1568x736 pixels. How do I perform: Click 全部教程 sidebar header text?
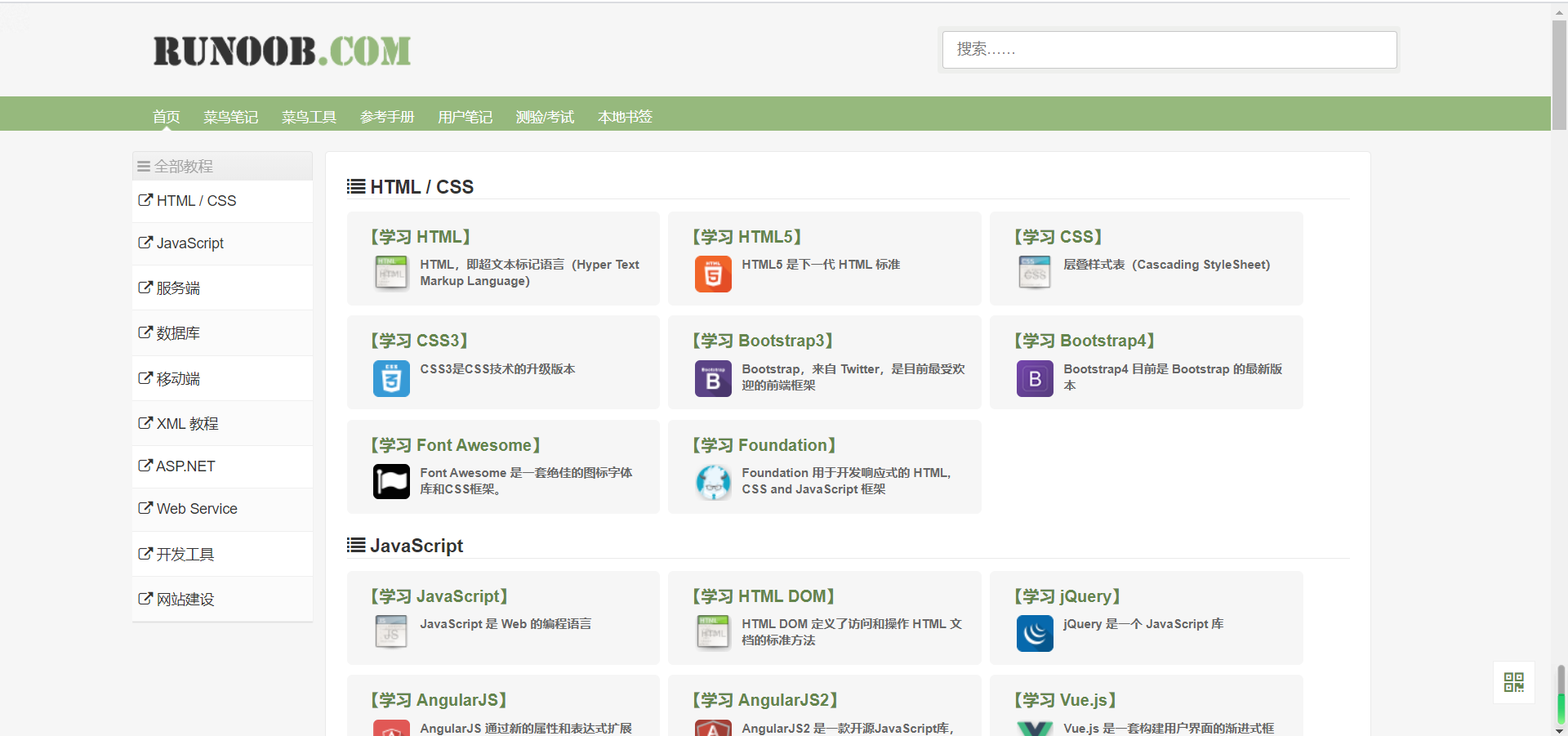point(184,167)
